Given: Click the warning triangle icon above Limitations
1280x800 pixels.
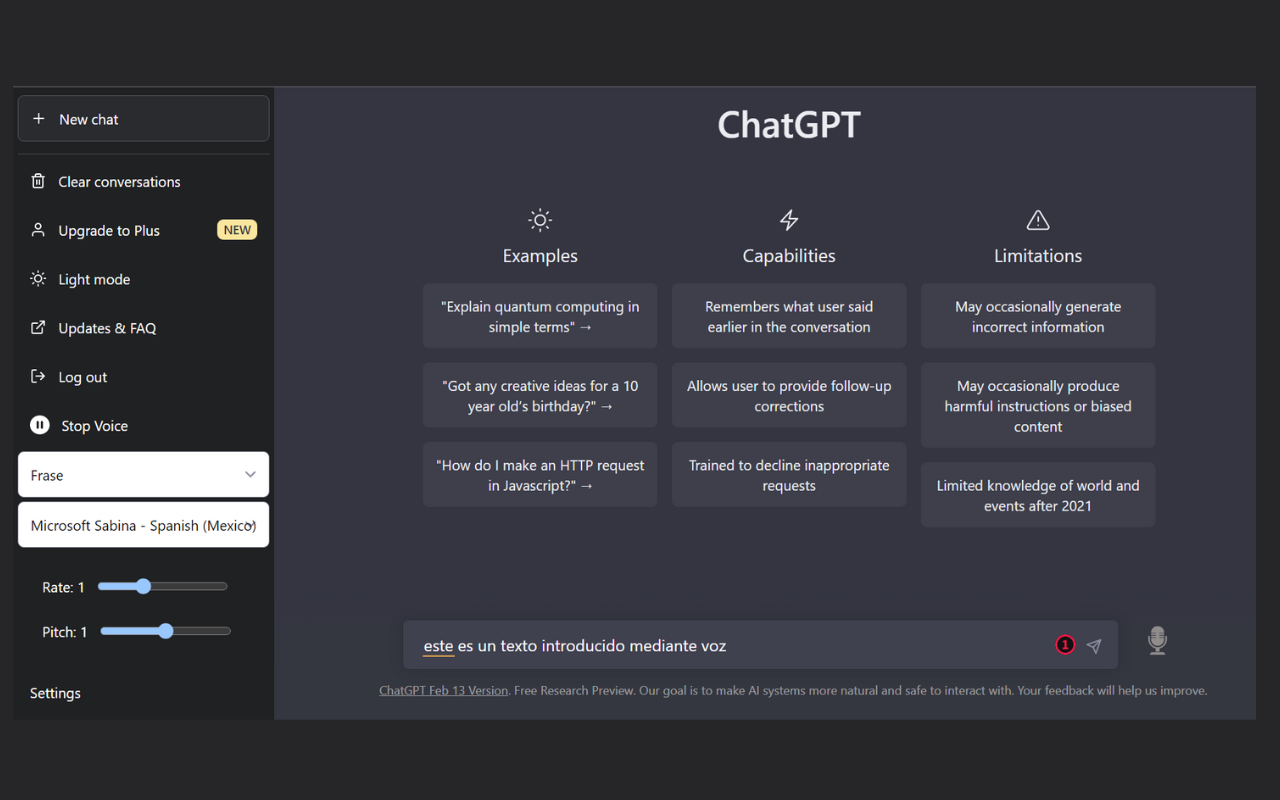Looking at the screenshot, I should click(1038, 220).
